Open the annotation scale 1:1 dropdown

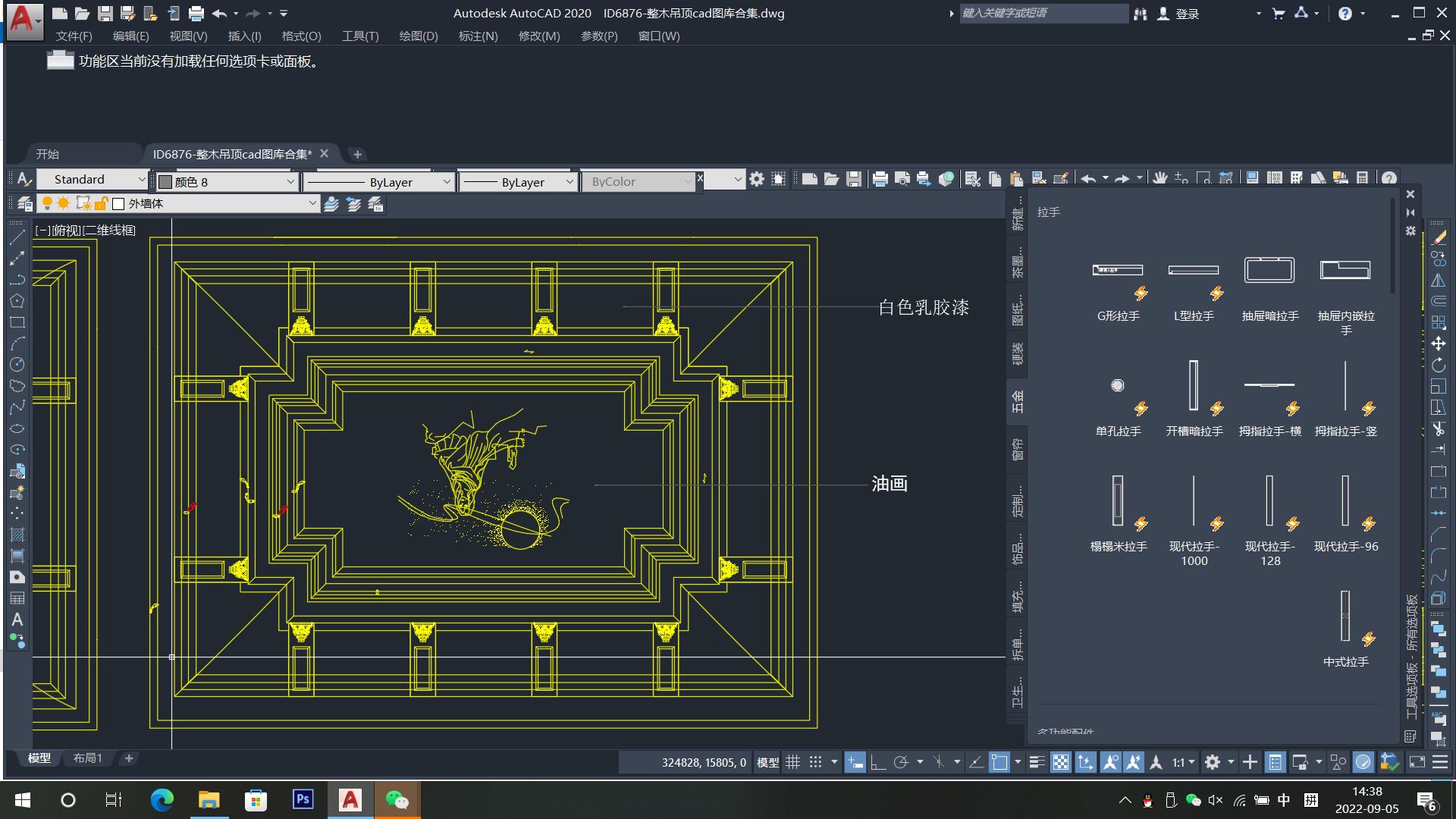click(x=1184, y=762)
